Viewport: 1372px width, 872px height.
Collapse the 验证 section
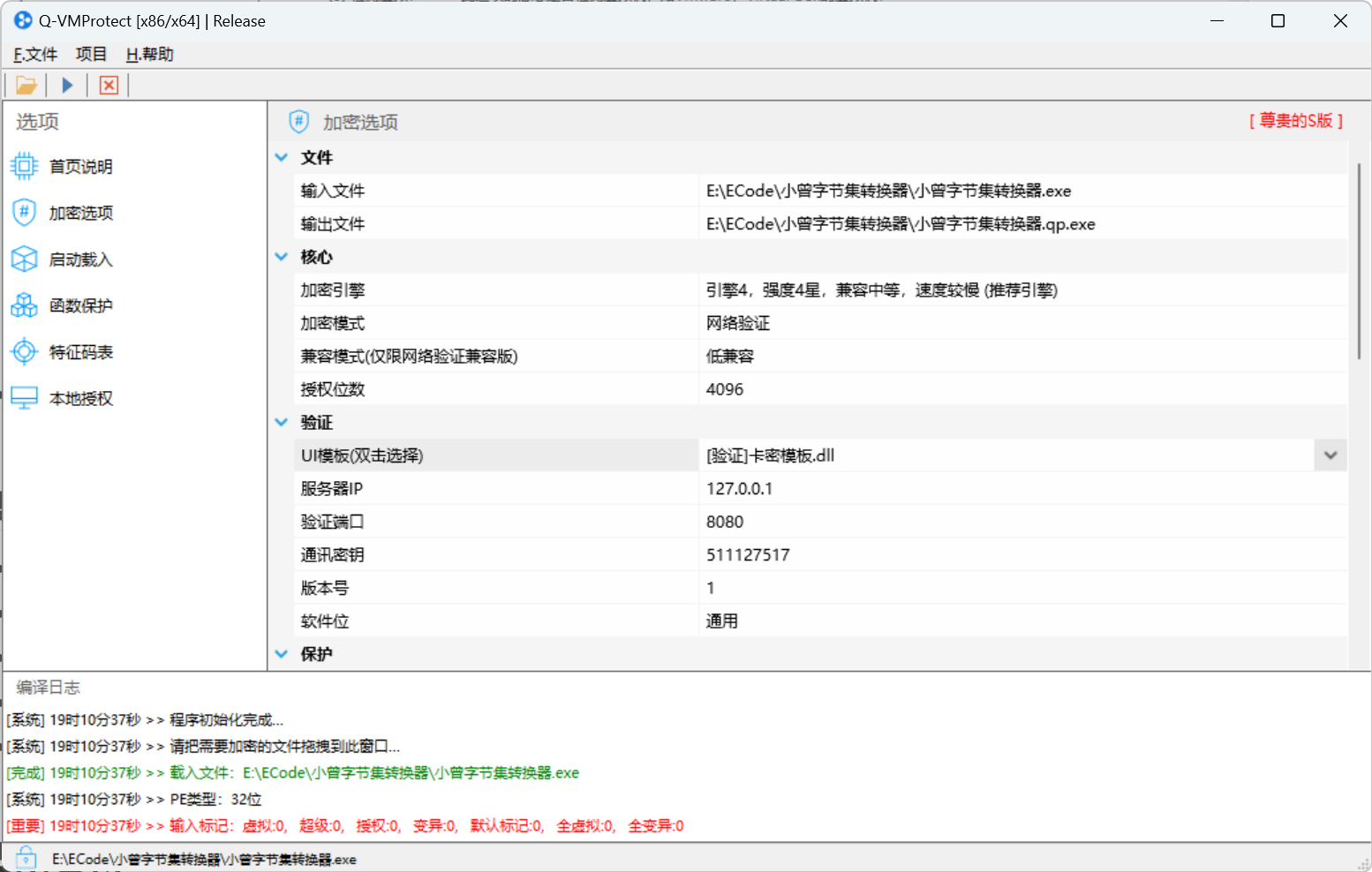pos(281,422)
